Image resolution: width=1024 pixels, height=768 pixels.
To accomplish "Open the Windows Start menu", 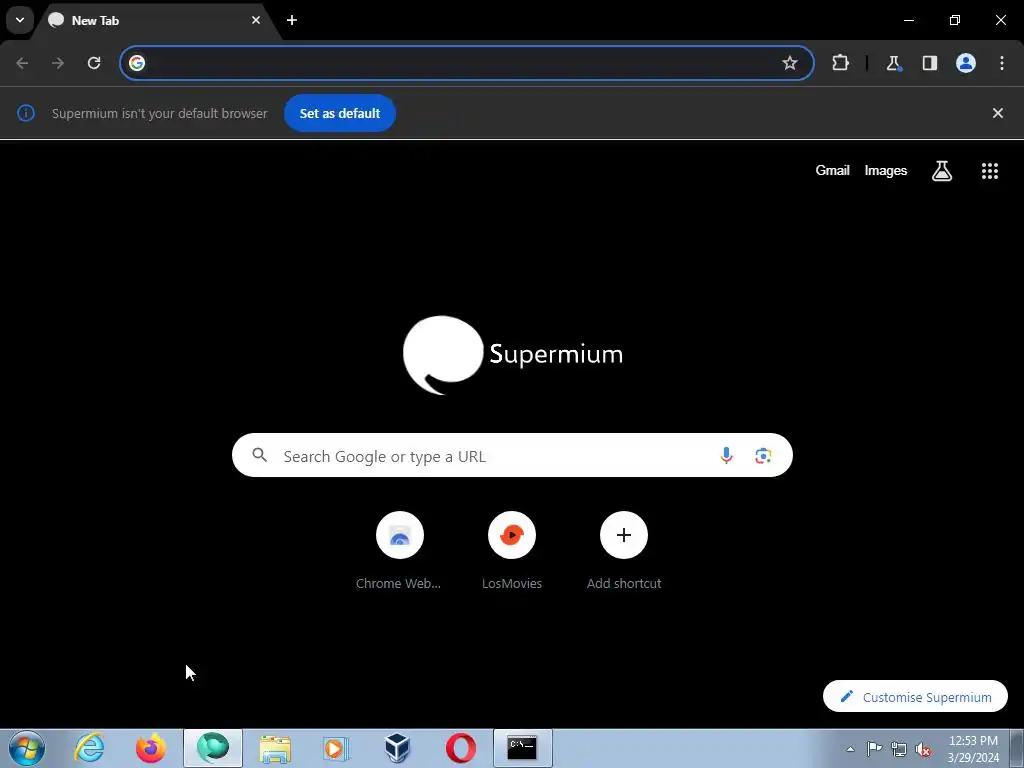I will coord(27,748).
